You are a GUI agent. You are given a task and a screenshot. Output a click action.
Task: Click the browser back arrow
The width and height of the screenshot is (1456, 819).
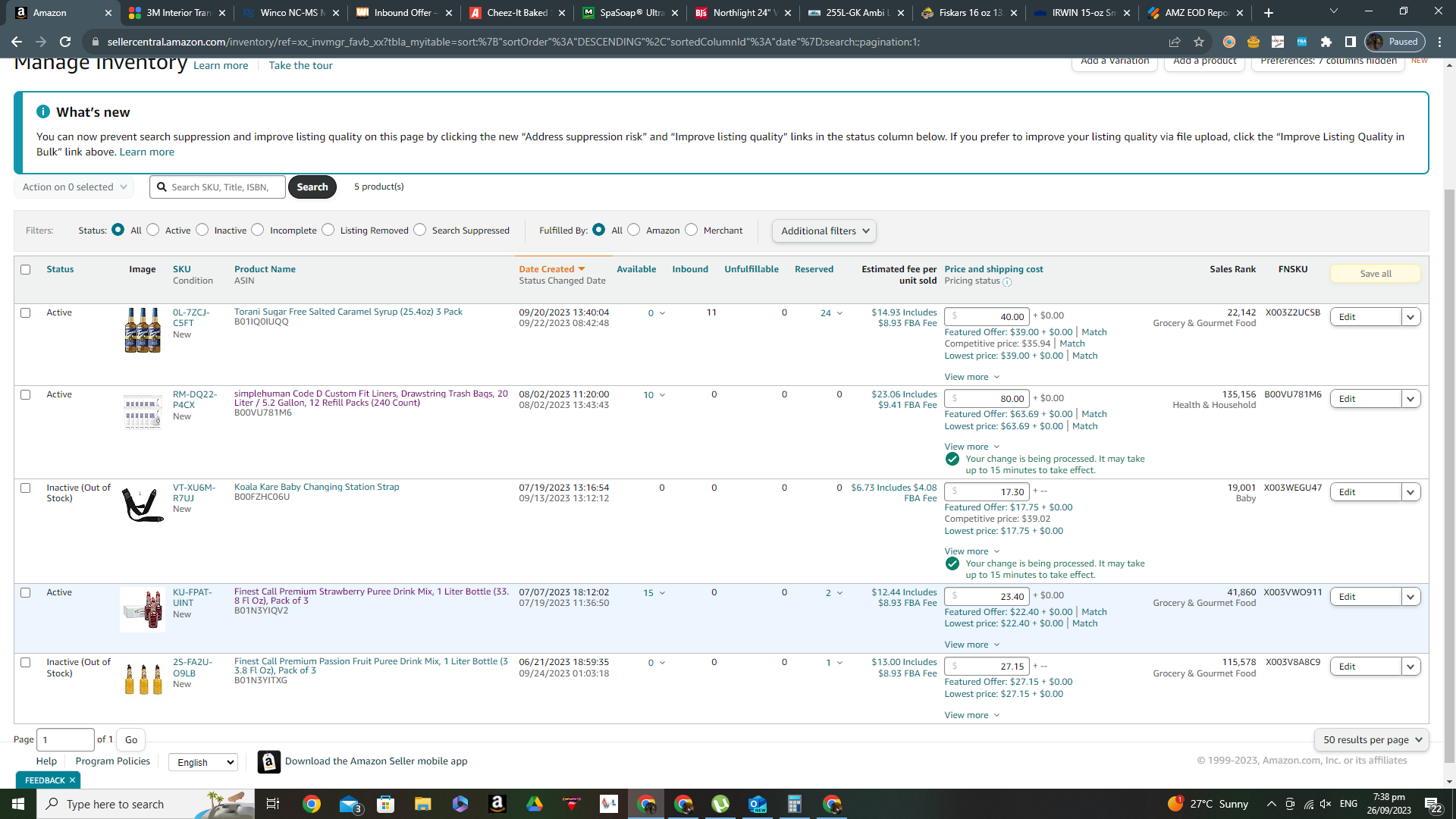coord(17,42)
